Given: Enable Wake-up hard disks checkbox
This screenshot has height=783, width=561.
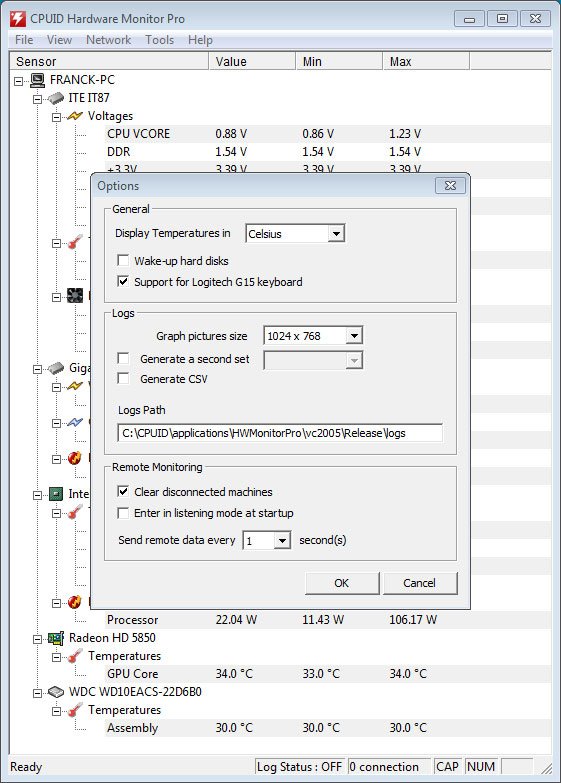Looking at the screenshot, I should point(123,260).
